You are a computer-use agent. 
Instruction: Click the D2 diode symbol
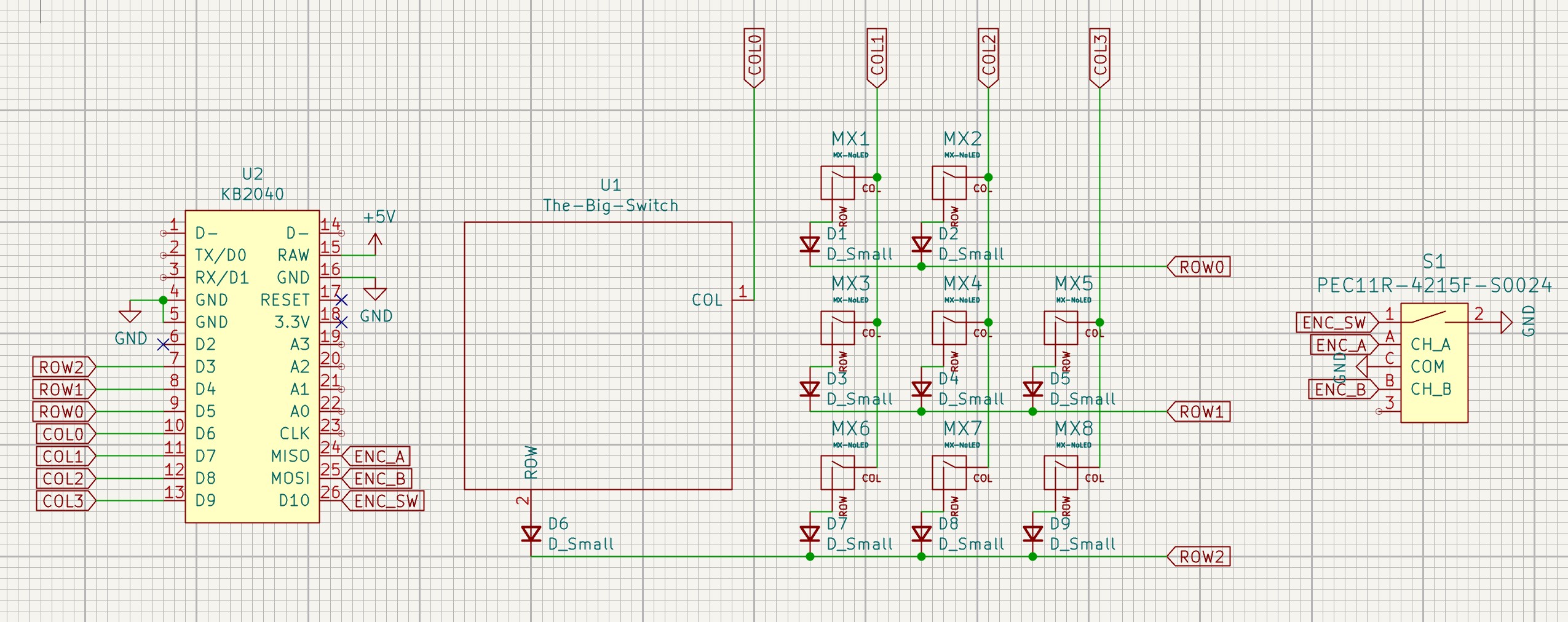click(921, 245)
